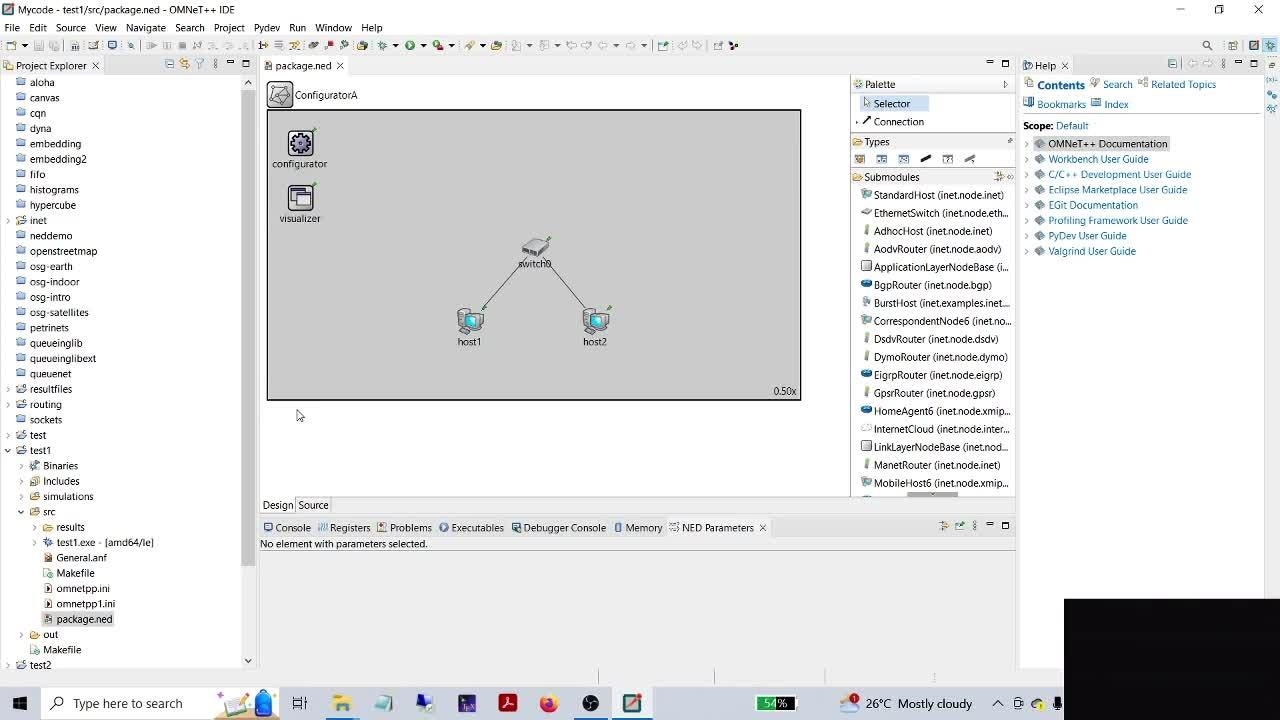Viewport: 1280px width, 720px height.
Task: Switch to the Problems tab
Action: [410, 528]
